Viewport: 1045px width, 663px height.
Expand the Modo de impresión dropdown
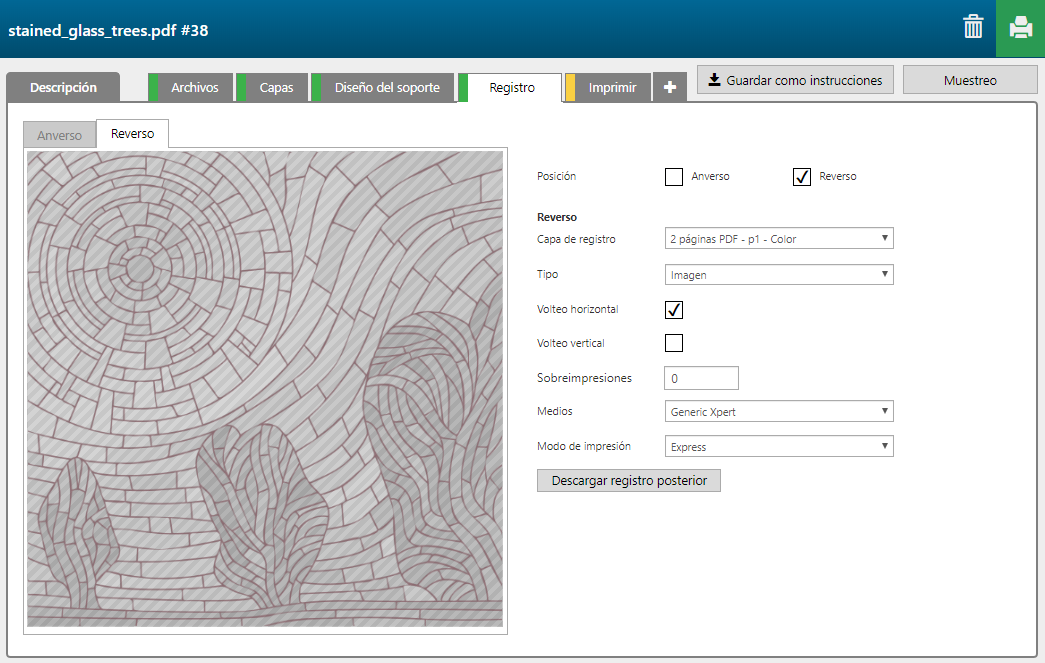coord(778,447)
